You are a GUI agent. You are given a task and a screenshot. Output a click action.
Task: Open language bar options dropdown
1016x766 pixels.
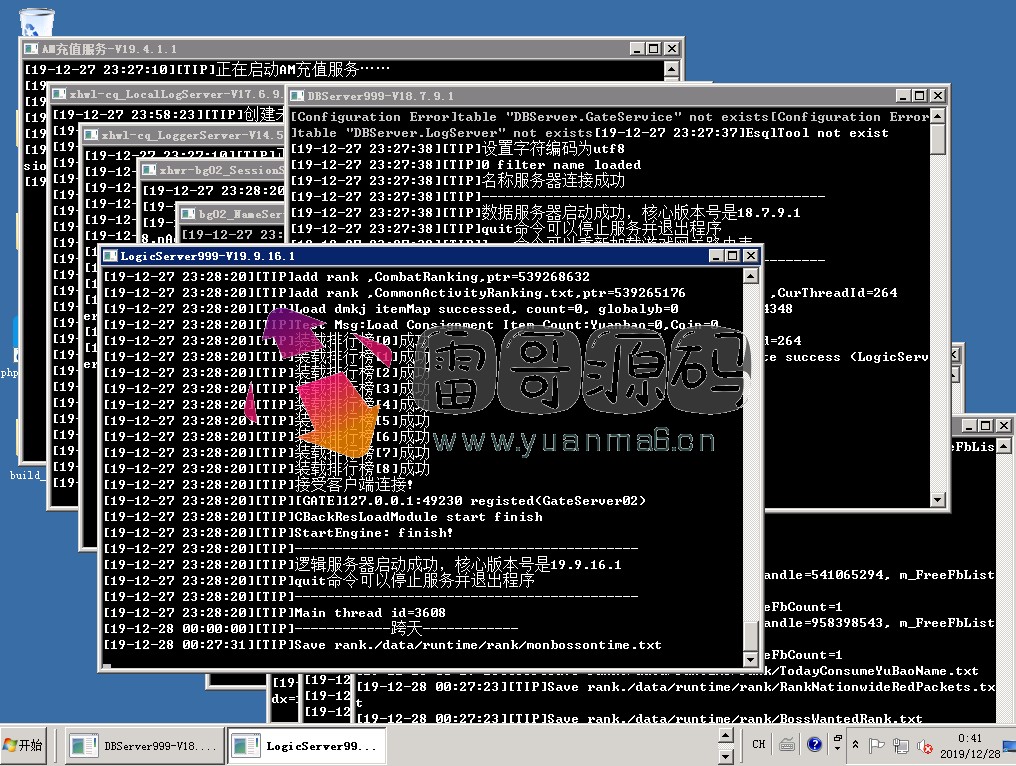pos(837,749)
